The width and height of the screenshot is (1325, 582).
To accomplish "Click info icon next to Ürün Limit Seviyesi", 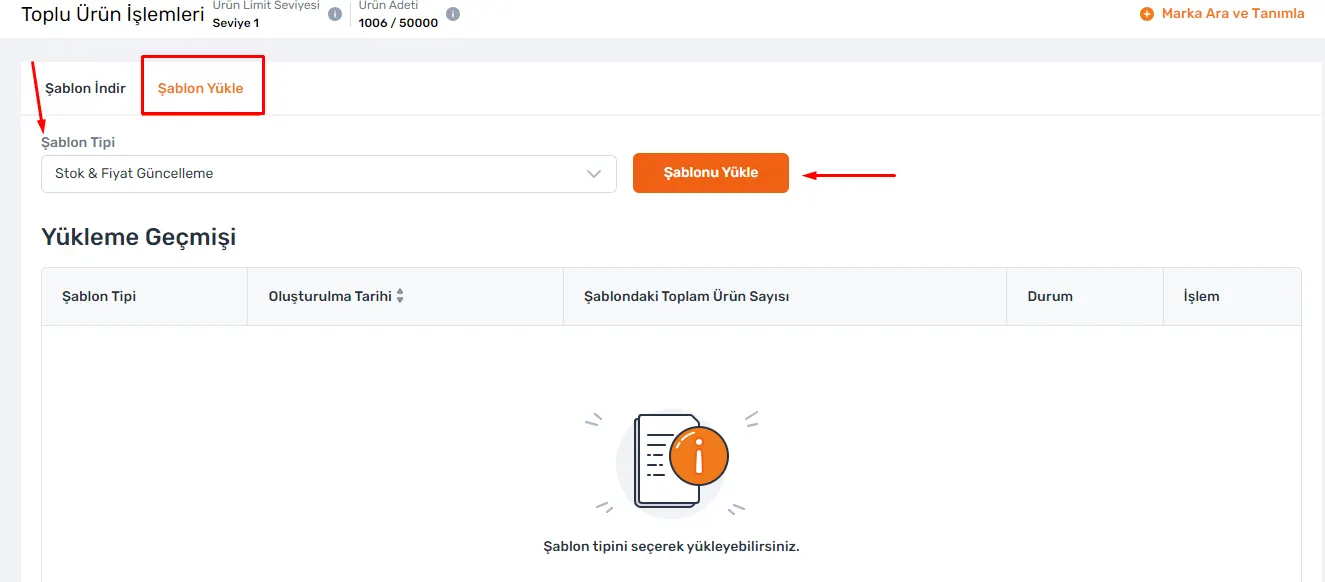I will [335, 15].
